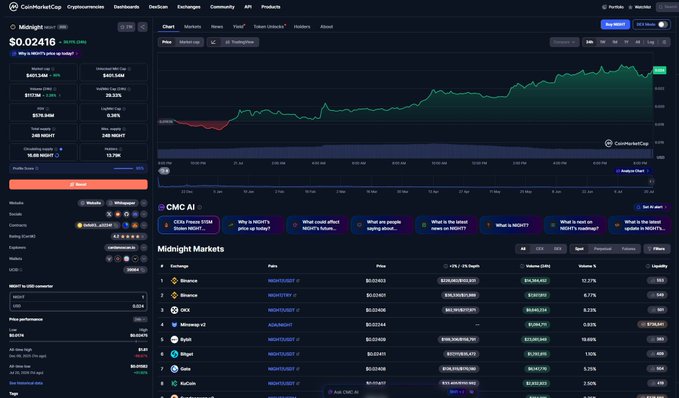Expand more Website links
Image resolution: width=679 pixels, height=398 pixels.
144,203
